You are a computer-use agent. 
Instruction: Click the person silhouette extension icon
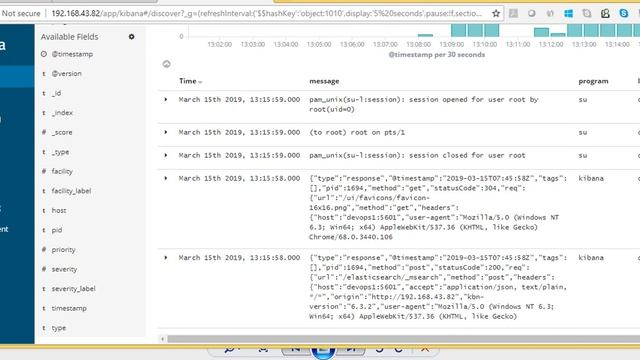tap(605, 13)
